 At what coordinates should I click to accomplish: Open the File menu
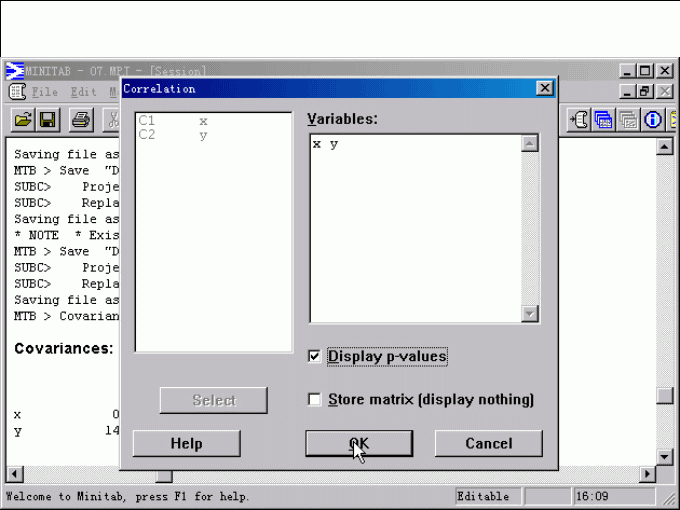click(x=44, y=92)
